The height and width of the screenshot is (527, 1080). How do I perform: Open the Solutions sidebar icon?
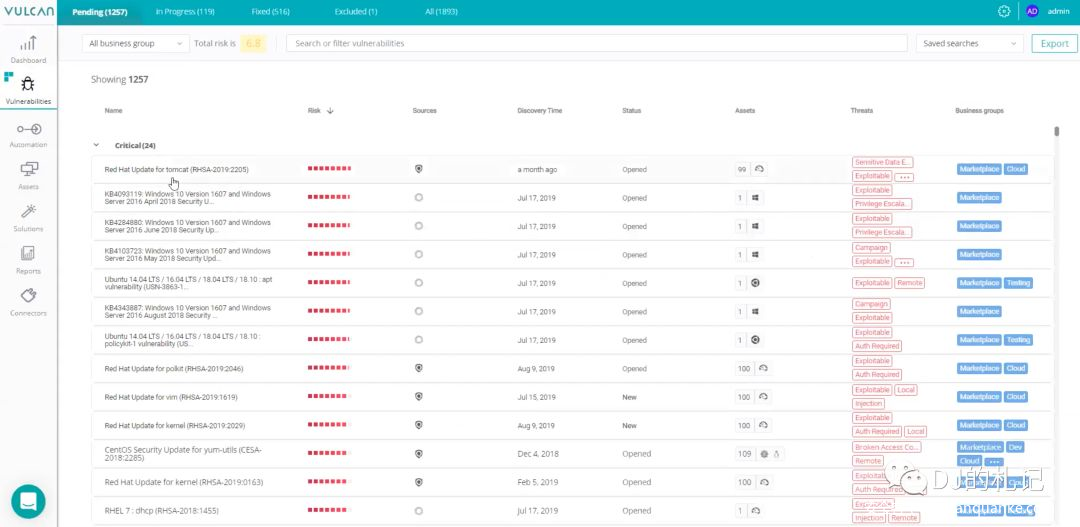coord(28,212)
